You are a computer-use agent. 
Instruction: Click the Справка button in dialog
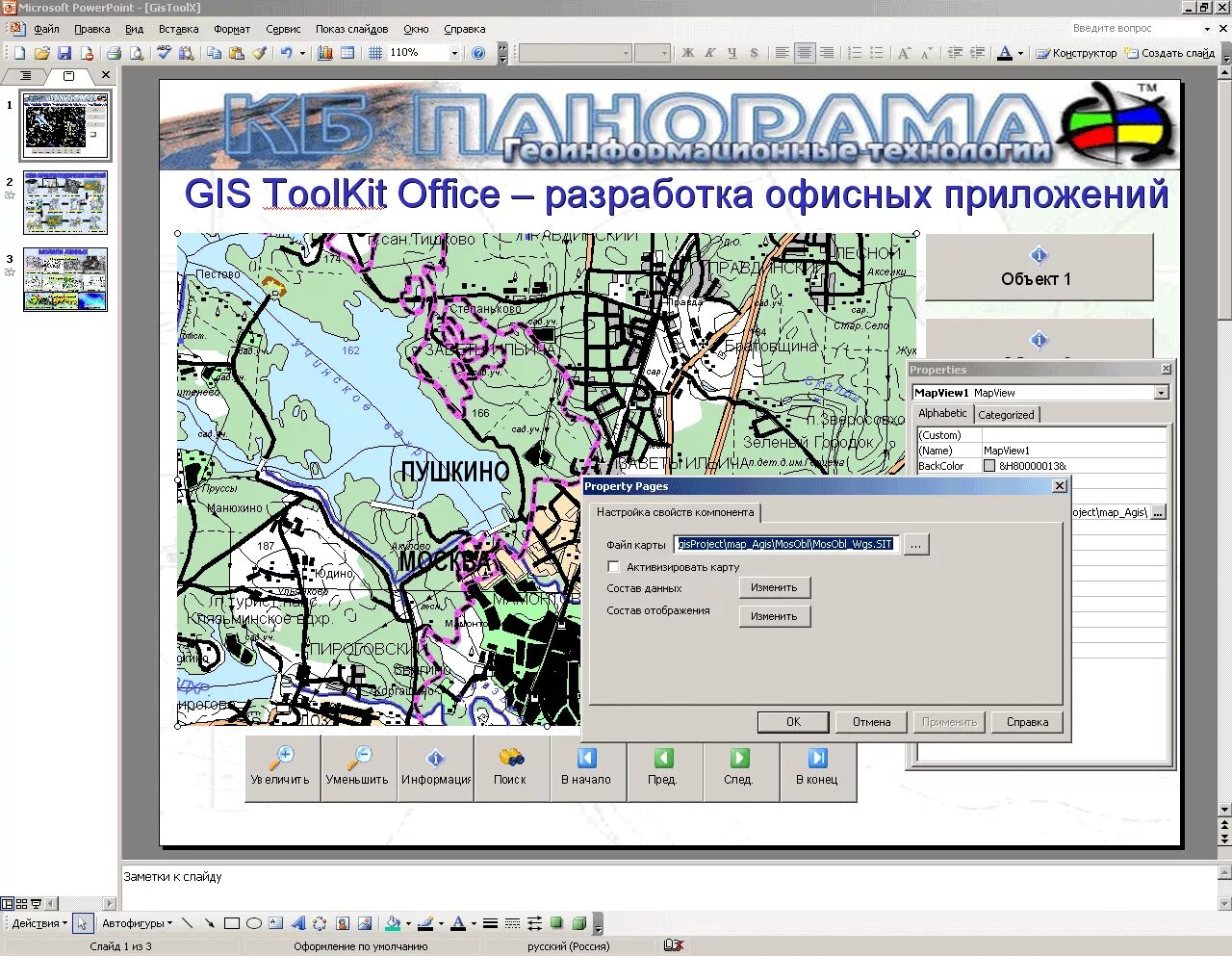1027,722
